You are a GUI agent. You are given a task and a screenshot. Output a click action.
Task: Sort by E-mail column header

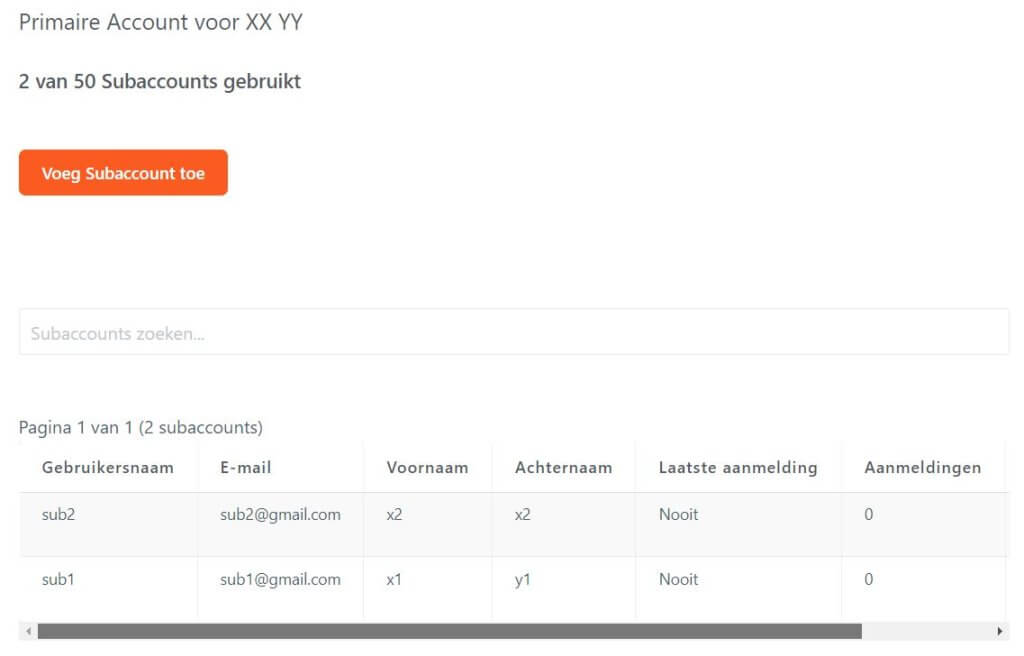pos(246,468)
